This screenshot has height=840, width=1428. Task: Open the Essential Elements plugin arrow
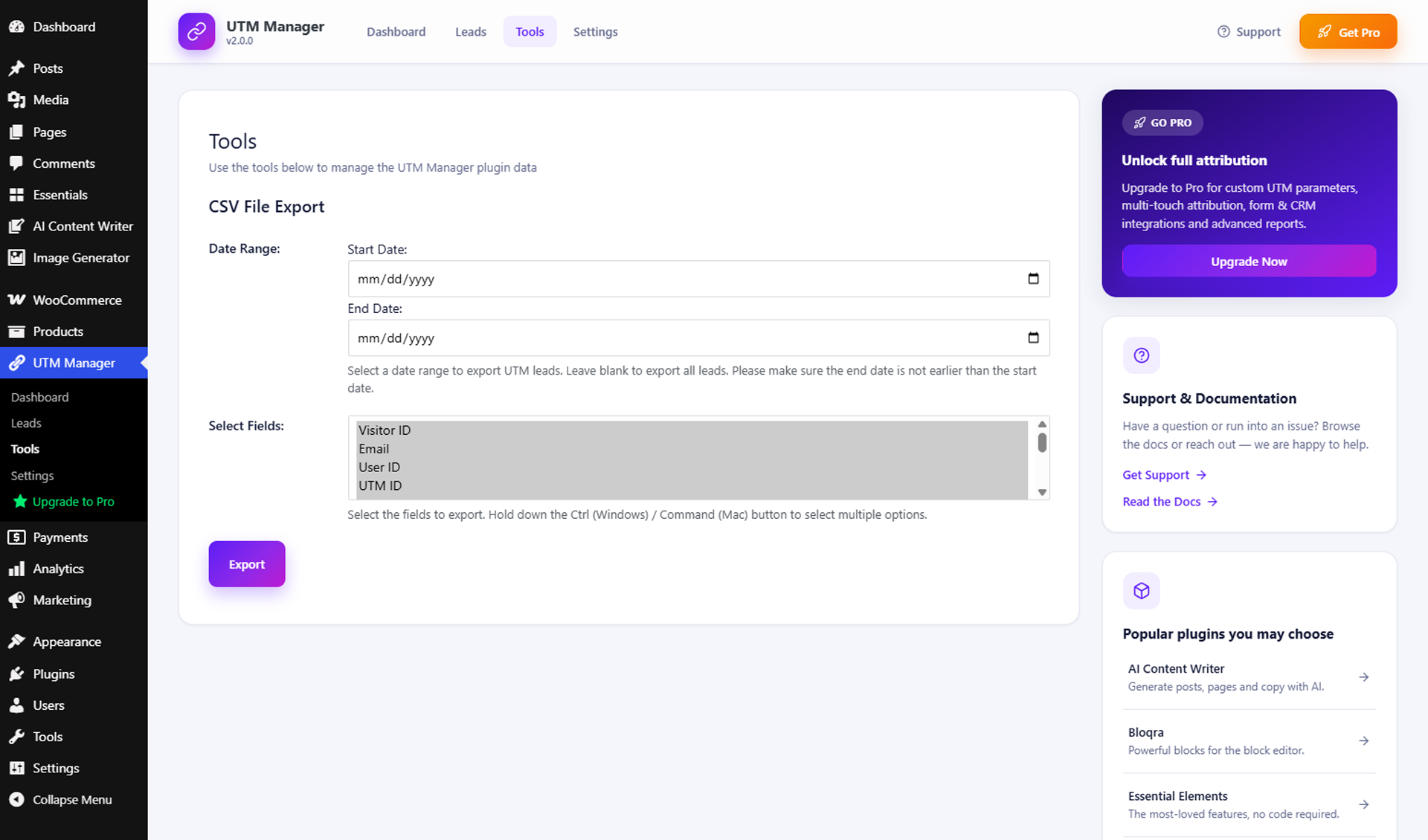pyautogui.click(x=1364, y=804)
